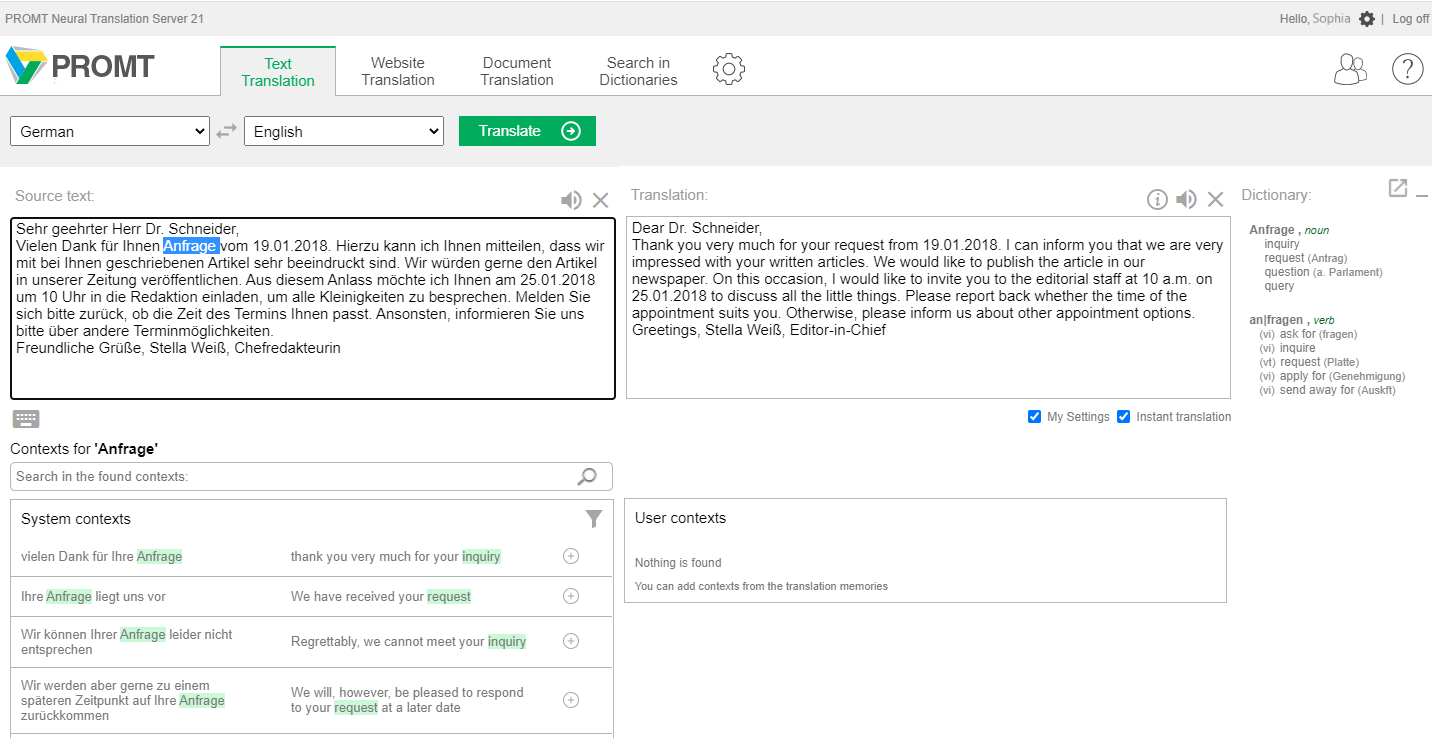
Task: Switch to the Website Translation tab
Action: (x=398, y=71)
